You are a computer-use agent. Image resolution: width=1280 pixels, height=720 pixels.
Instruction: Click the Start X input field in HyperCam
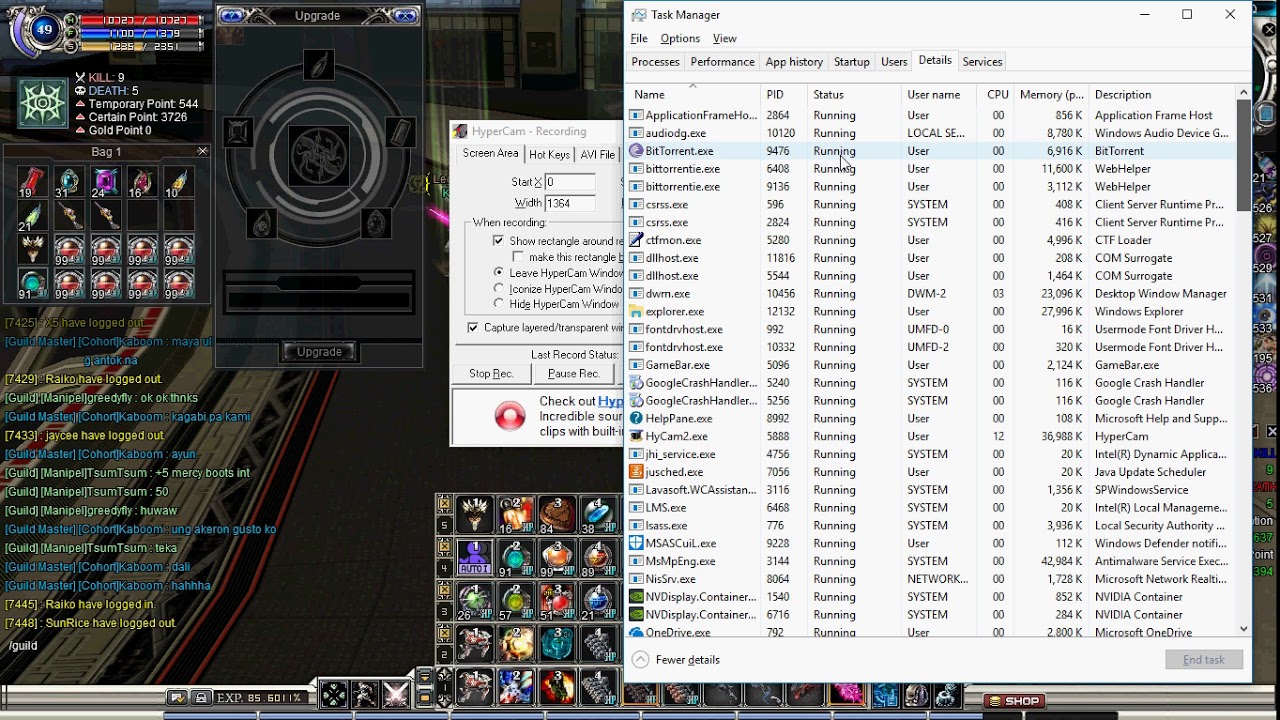[570, 182]
